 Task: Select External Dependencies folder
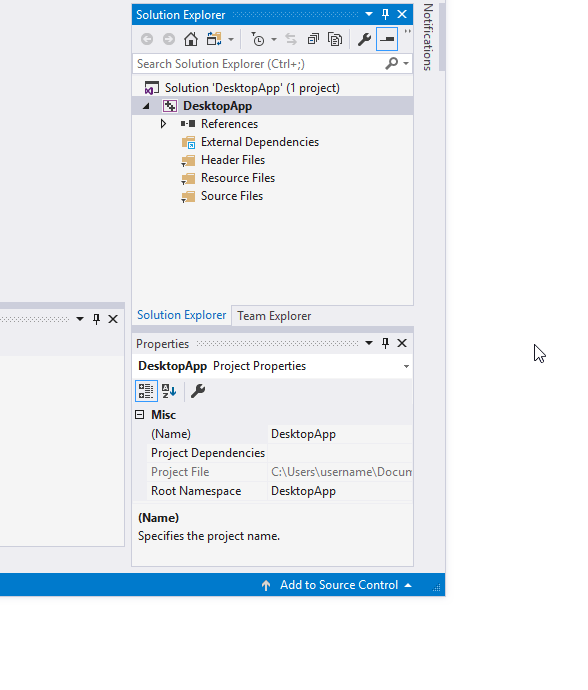[260, 142]
